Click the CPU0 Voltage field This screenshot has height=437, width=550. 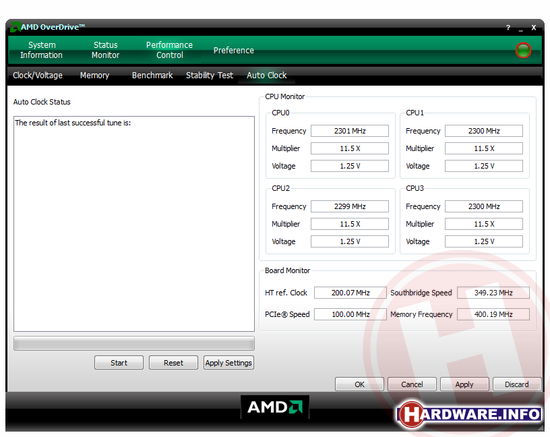click(350, 166)
